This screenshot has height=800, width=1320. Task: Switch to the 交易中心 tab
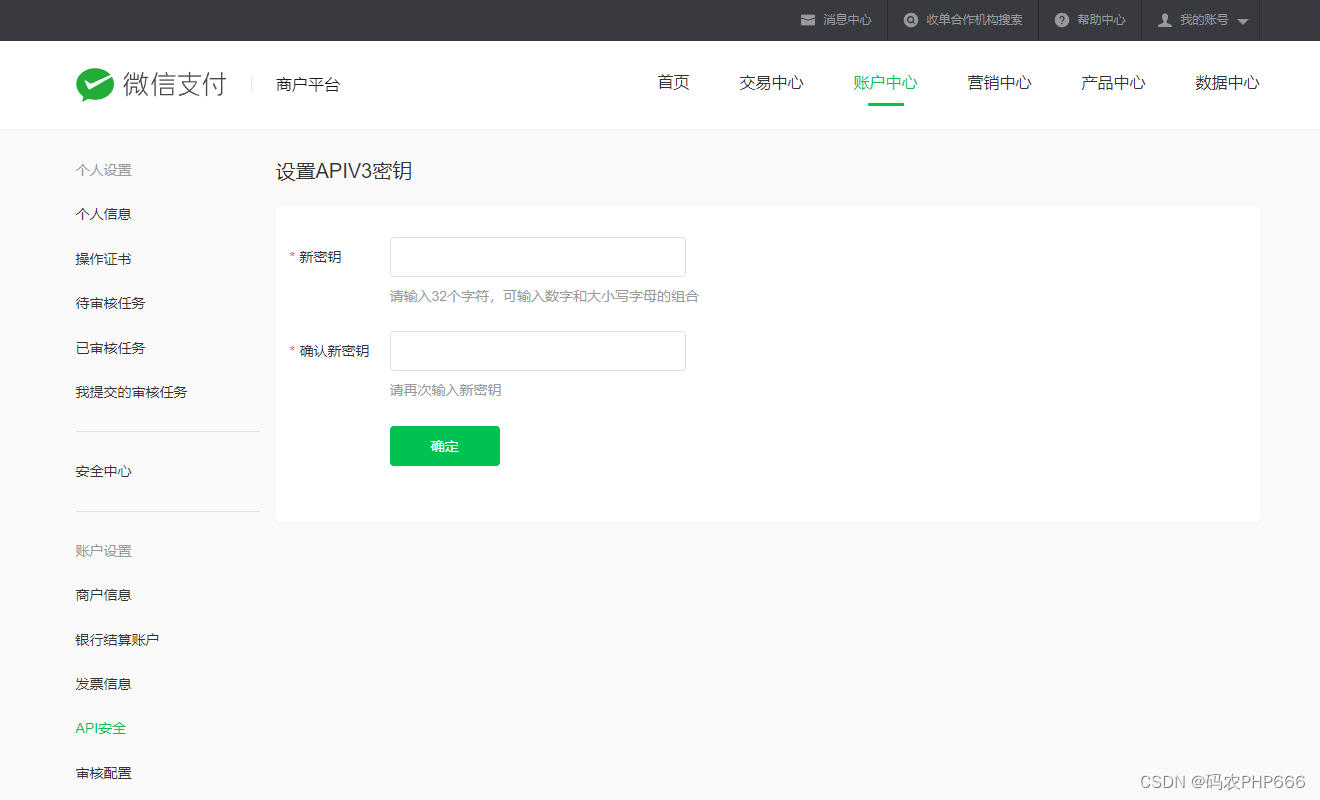coord(771,83)
